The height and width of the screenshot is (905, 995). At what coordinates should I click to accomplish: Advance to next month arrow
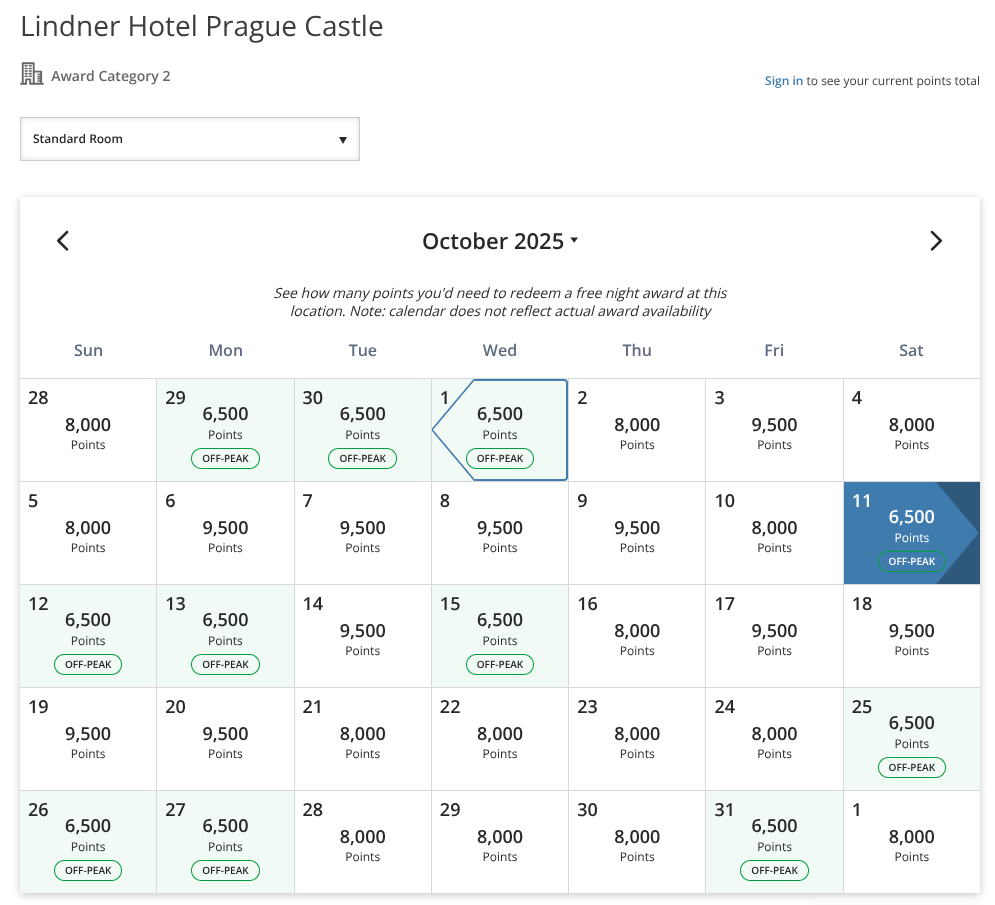(935, 241)
